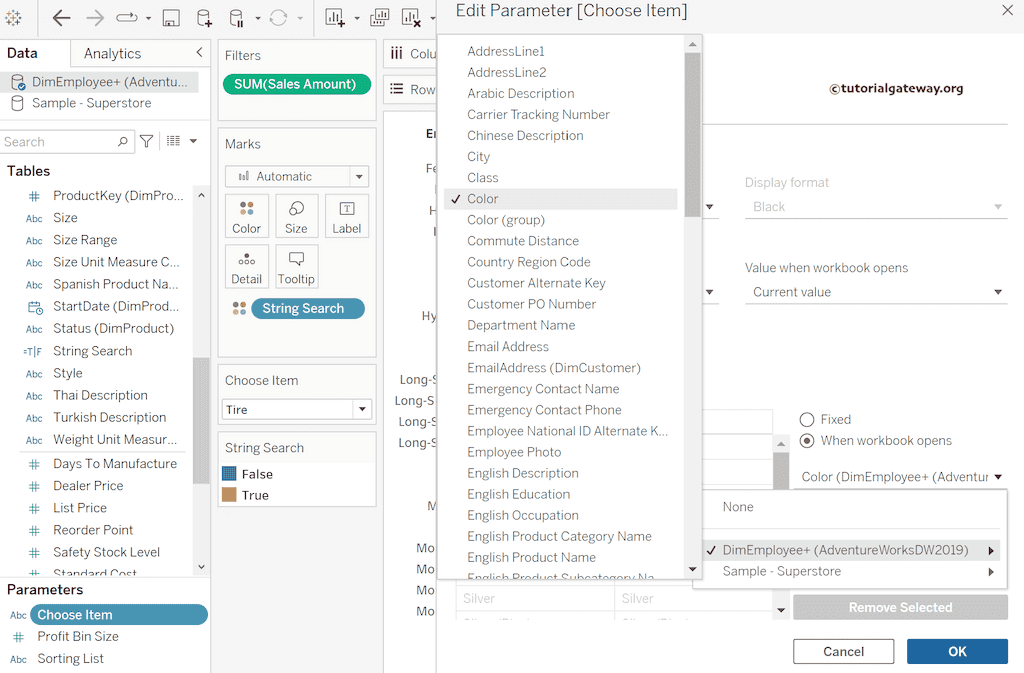
Task: Click the Undo back arrow
Action: (x=61, y=18)
